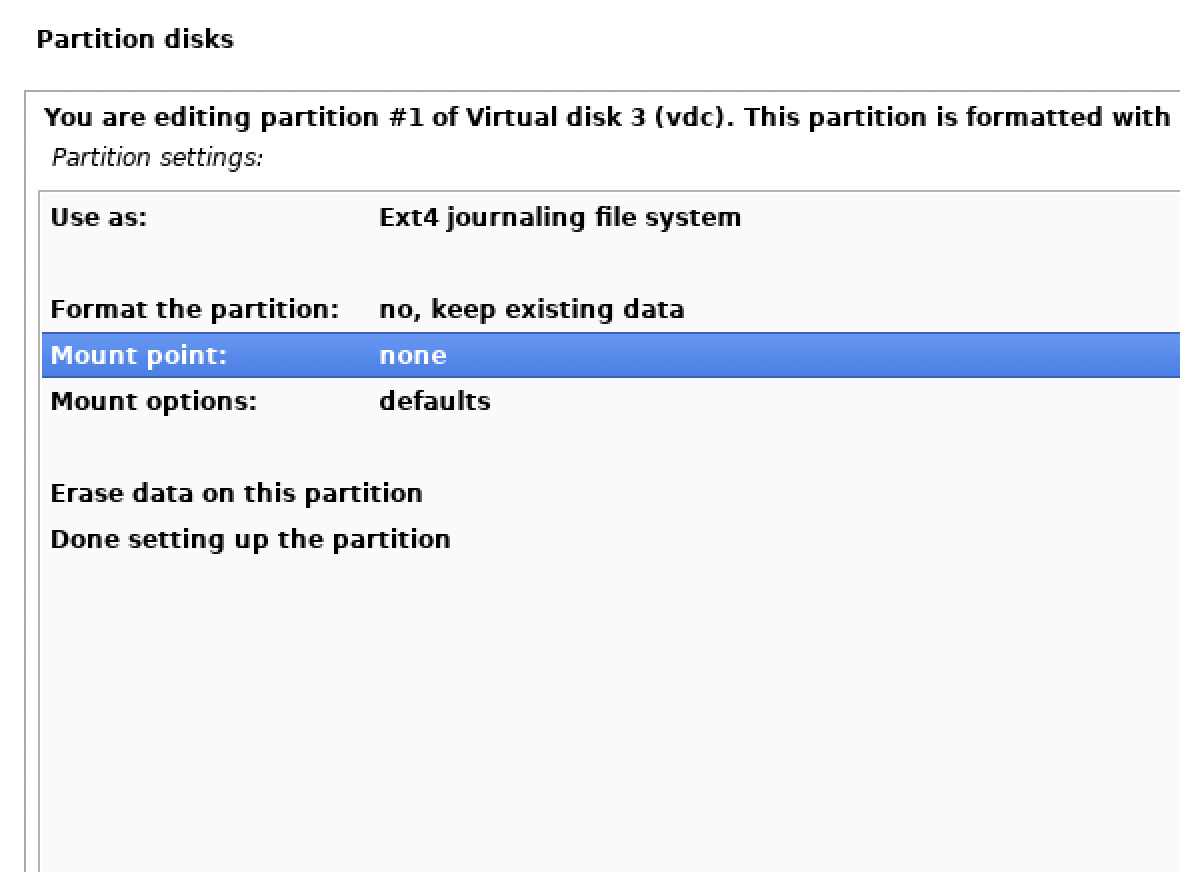The image size is (1180, 872).
Task: Choose "Erase data on this partition"
Action: [x=236, y=493]
